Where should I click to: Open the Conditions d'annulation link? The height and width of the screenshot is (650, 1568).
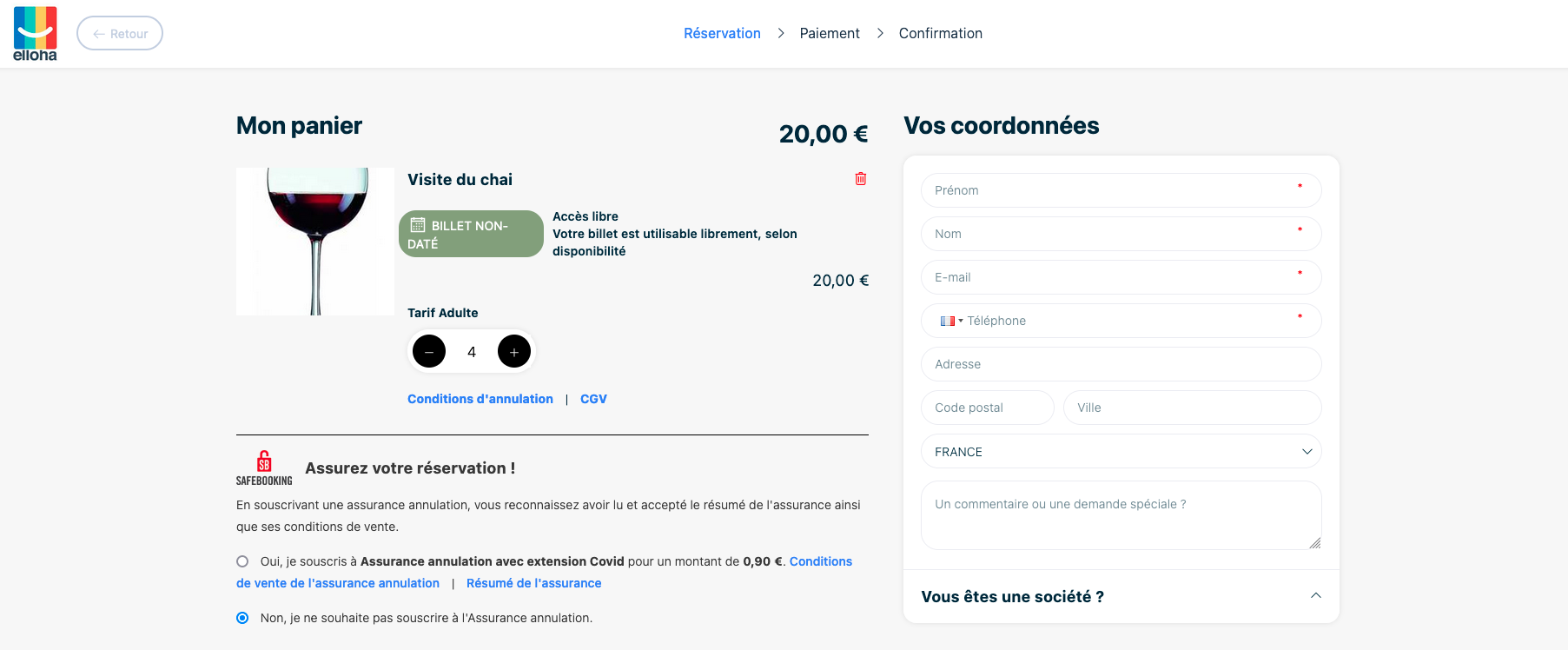(480, 399)
